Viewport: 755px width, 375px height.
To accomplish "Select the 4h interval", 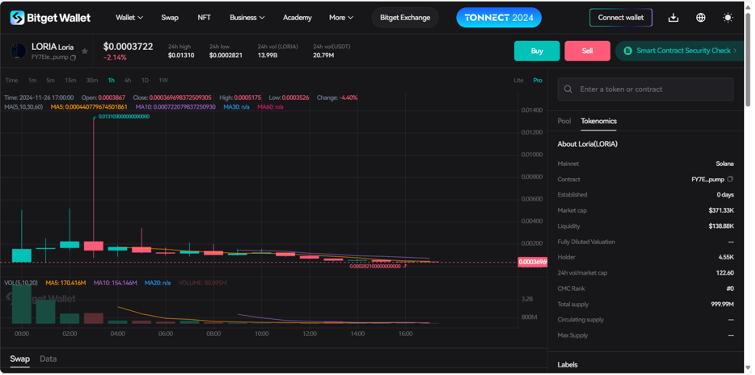I will (128, 80).
